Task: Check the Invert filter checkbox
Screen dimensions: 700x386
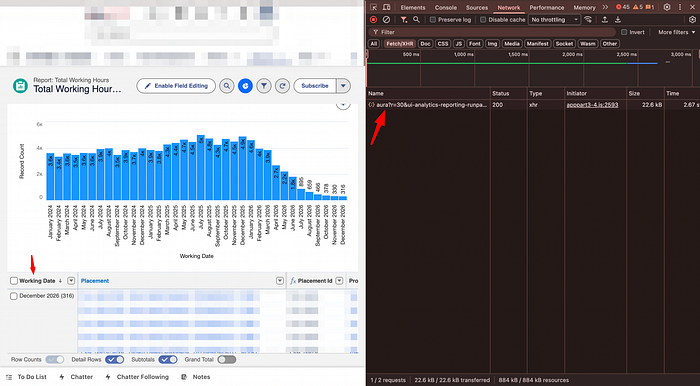Action: click(x=625, y=32)
